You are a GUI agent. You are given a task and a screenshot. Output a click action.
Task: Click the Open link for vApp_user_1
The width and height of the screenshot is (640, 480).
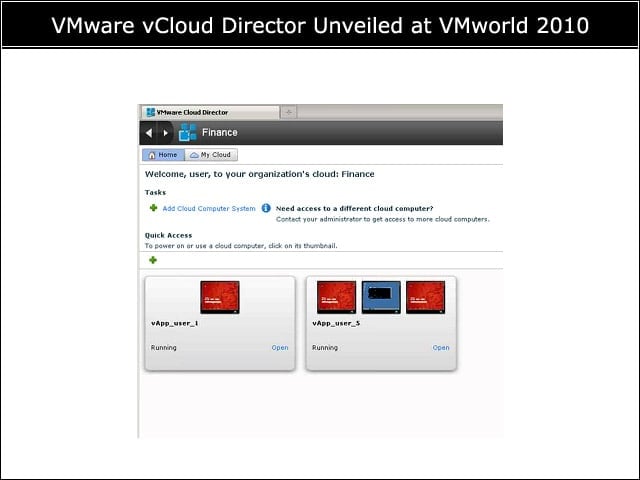[x=280, y=348]
